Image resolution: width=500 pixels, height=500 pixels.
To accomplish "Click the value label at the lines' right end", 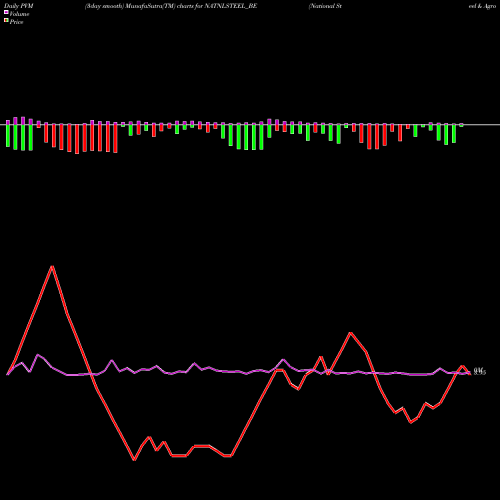I will (x=480, y=371).
